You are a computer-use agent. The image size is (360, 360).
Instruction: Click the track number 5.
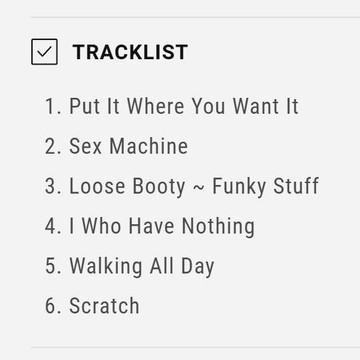pyautogui.click(x=53, y=266)
